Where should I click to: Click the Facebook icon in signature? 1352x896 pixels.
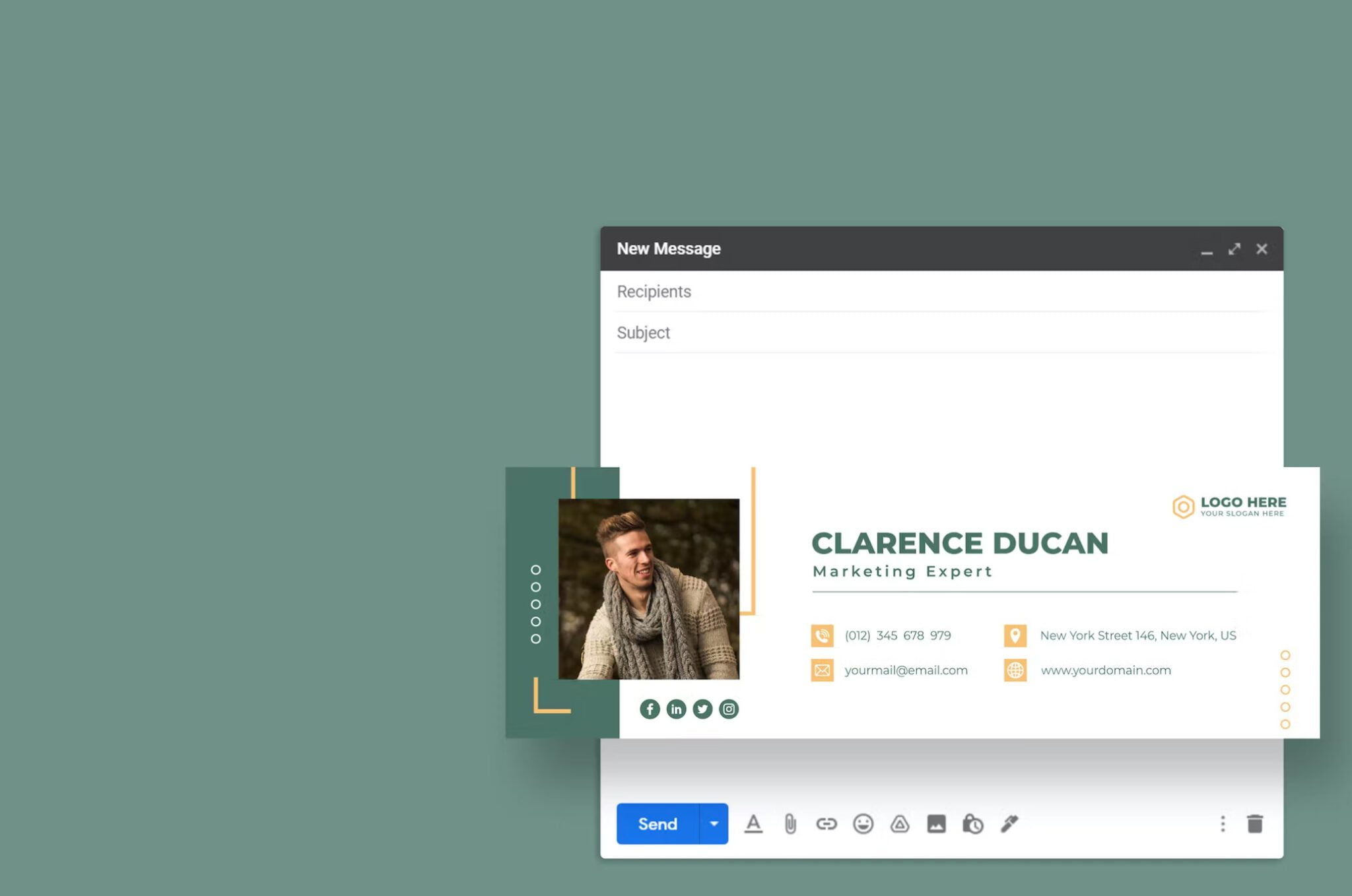650,709
